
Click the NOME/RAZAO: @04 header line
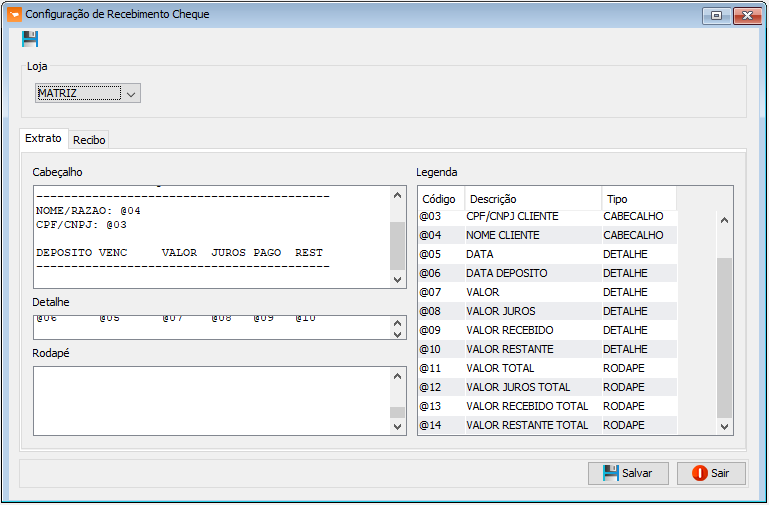click(88, 211)
